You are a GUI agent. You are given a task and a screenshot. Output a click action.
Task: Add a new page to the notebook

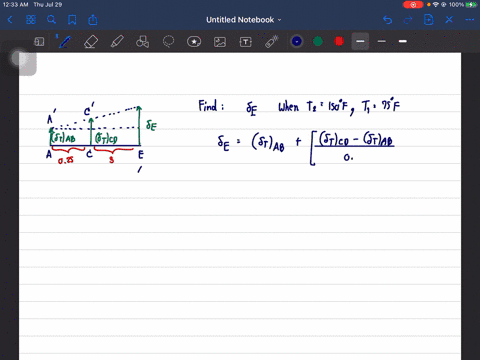(x=428, y=20)
